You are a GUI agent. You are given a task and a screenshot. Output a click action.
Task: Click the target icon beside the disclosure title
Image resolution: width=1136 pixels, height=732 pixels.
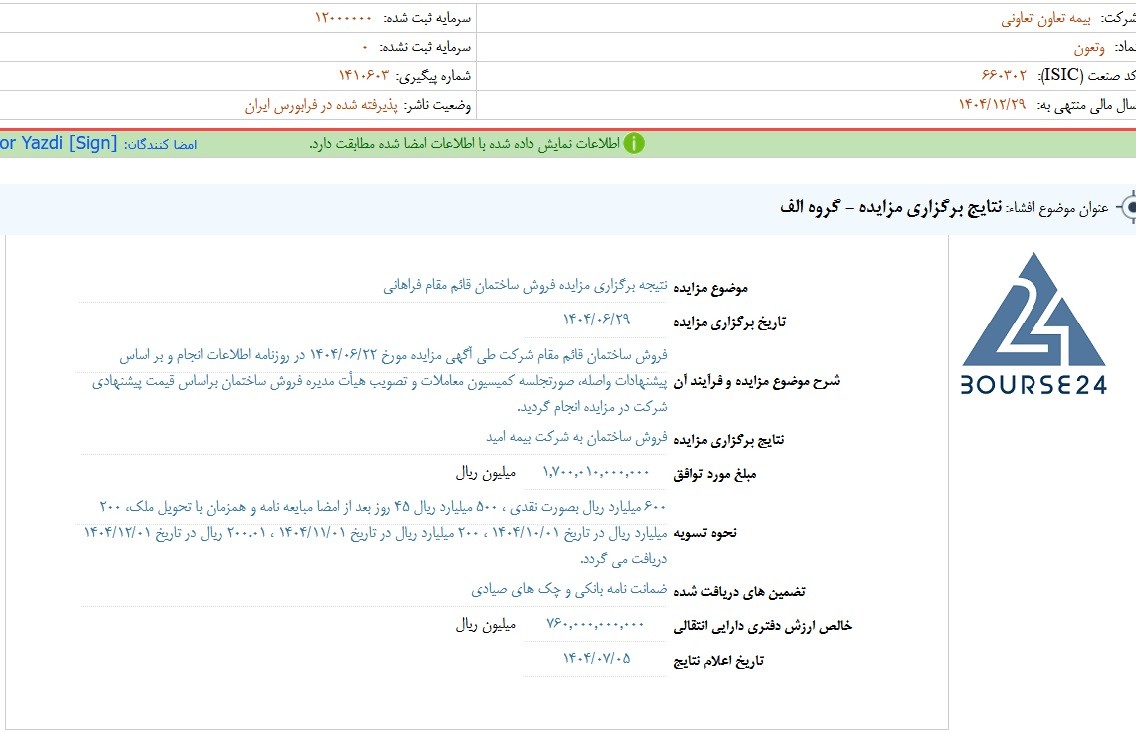coord(1127,207)
